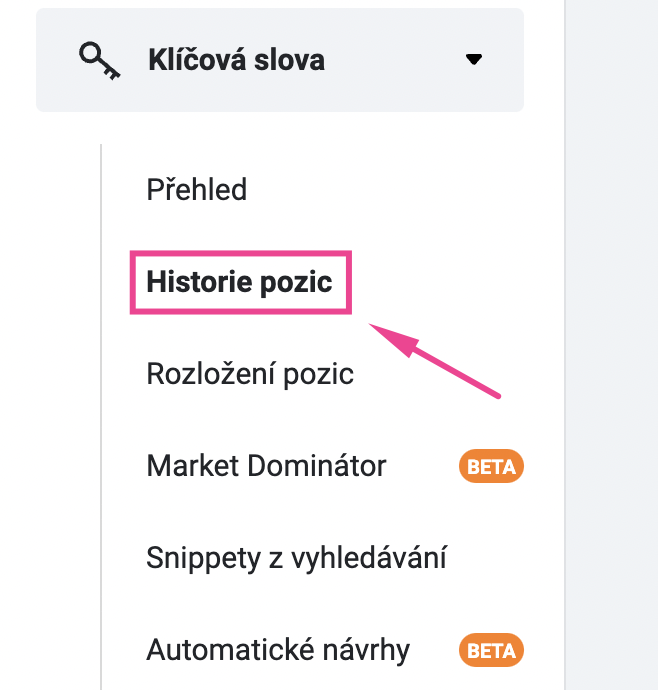Click the BETA badge next to Market Dominátor
The image size is (658, 690).
(x=491, y=466)
